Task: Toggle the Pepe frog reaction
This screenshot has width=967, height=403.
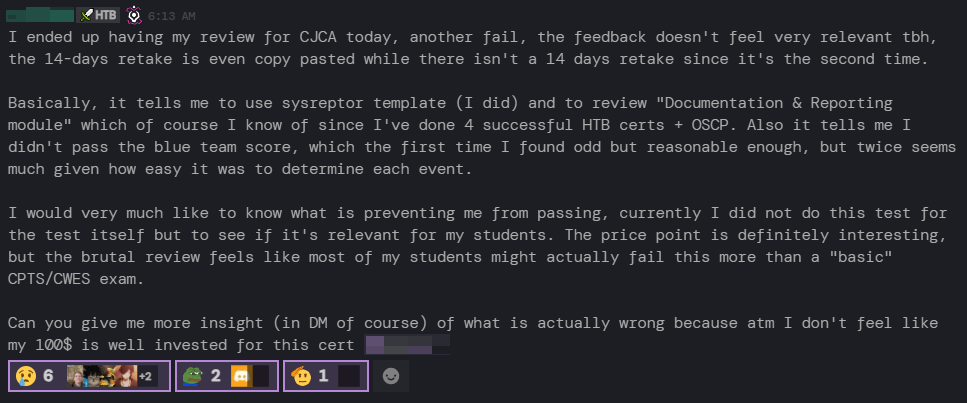Action: pyautogui.click(x=192, y=377)
